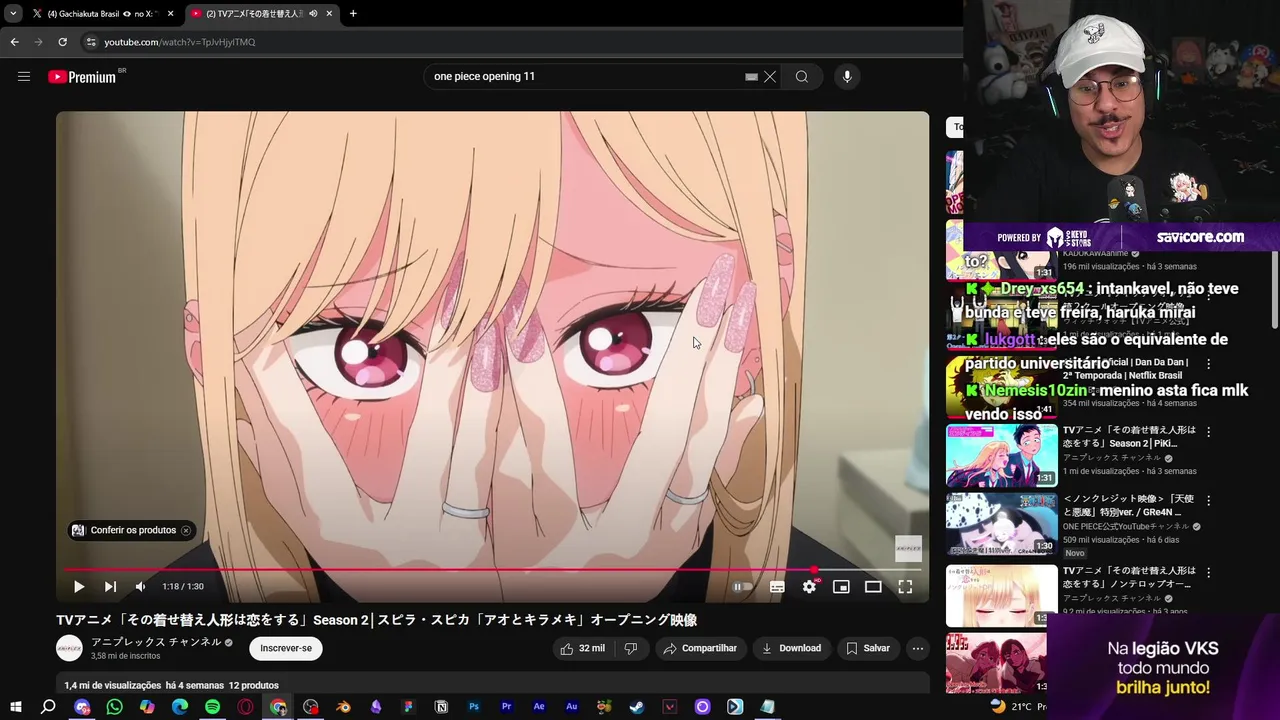Open the player settings gear

click(x=809, y=587)
